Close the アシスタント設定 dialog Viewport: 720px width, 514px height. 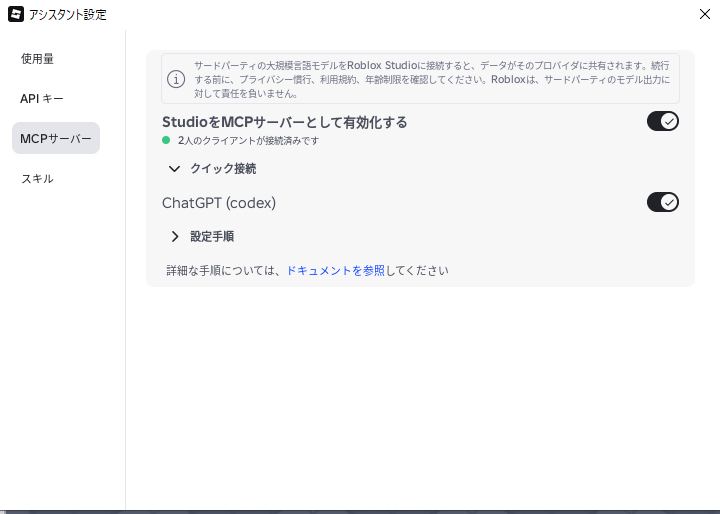coord(705,14)
